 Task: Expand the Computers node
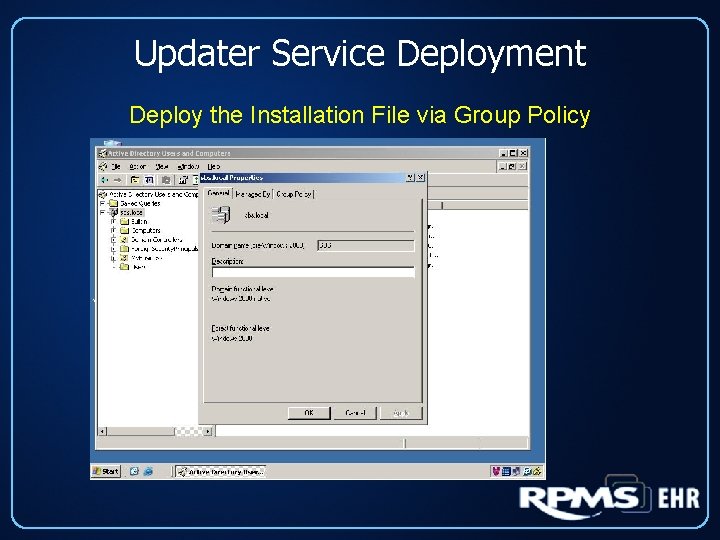[x=113, y=231]
